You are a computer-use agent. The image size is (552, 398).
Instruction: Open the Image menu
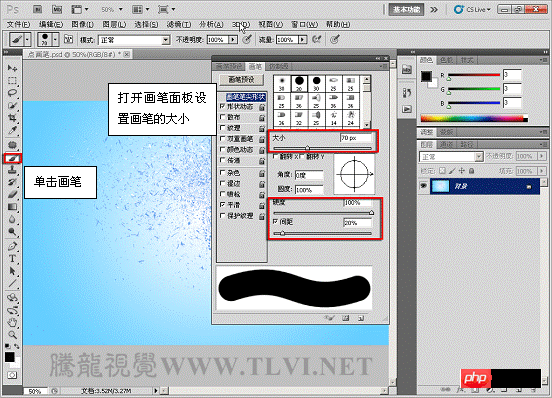[x=82, y=24]
